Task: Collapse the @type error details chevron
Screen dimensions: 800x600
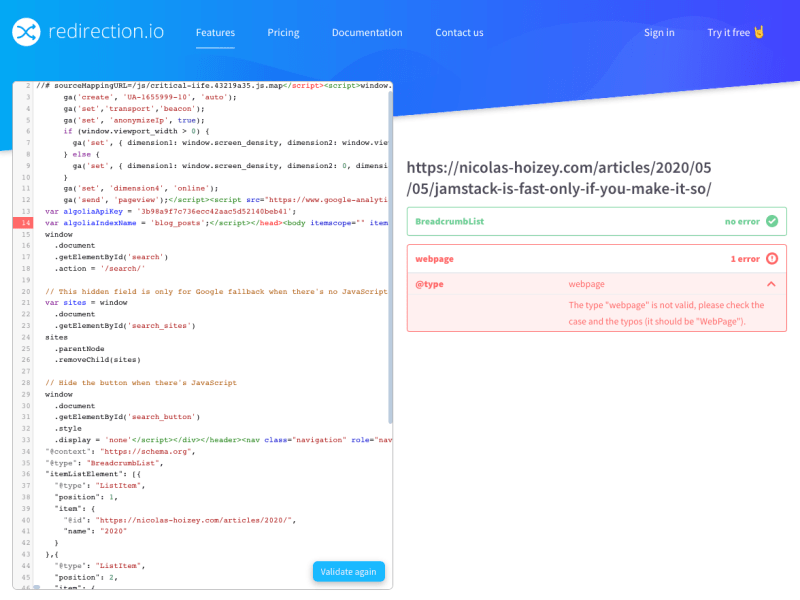Action: click(771, 284)
